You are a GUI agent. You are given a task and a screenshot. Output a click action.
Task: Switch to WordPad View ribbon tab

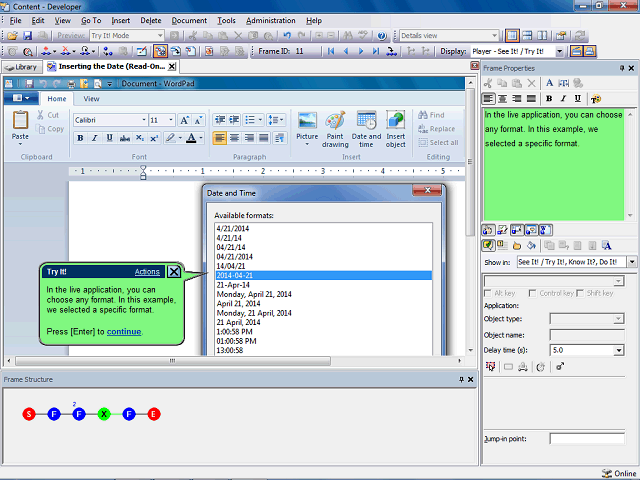[x=91, y=99]
